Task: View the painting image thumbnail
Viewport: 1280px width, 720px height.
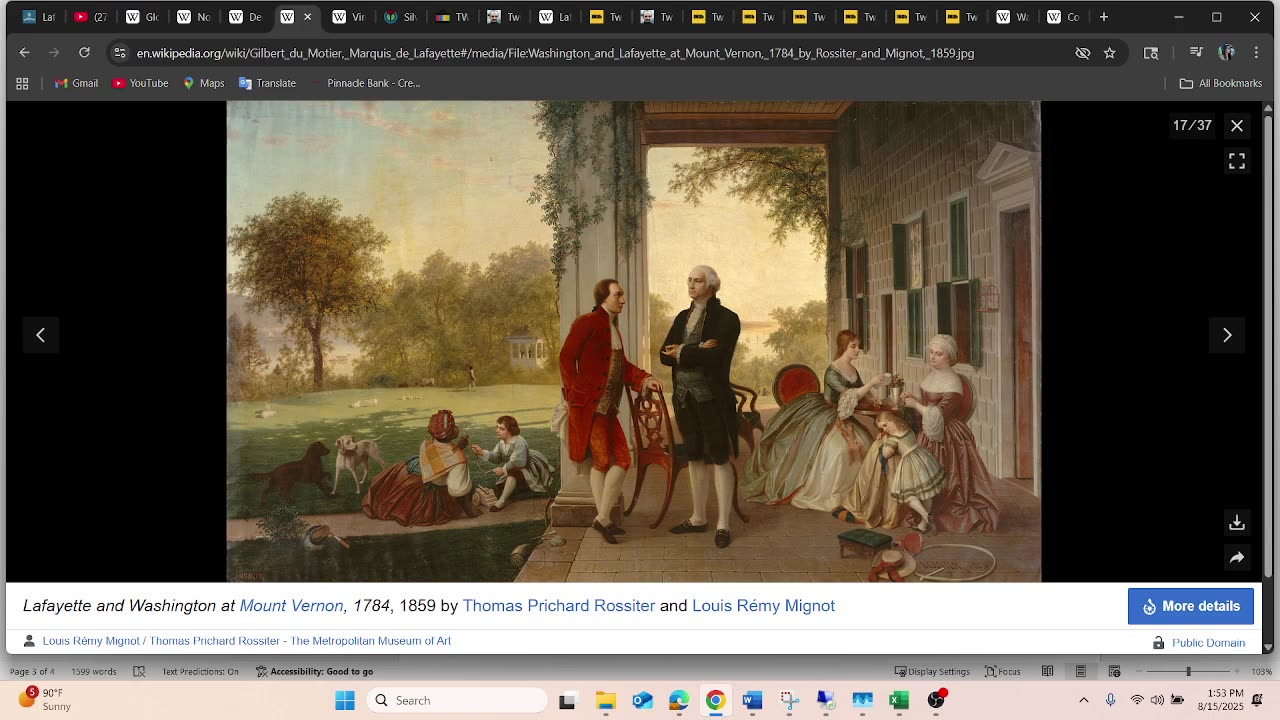Action: pos(634,341)
